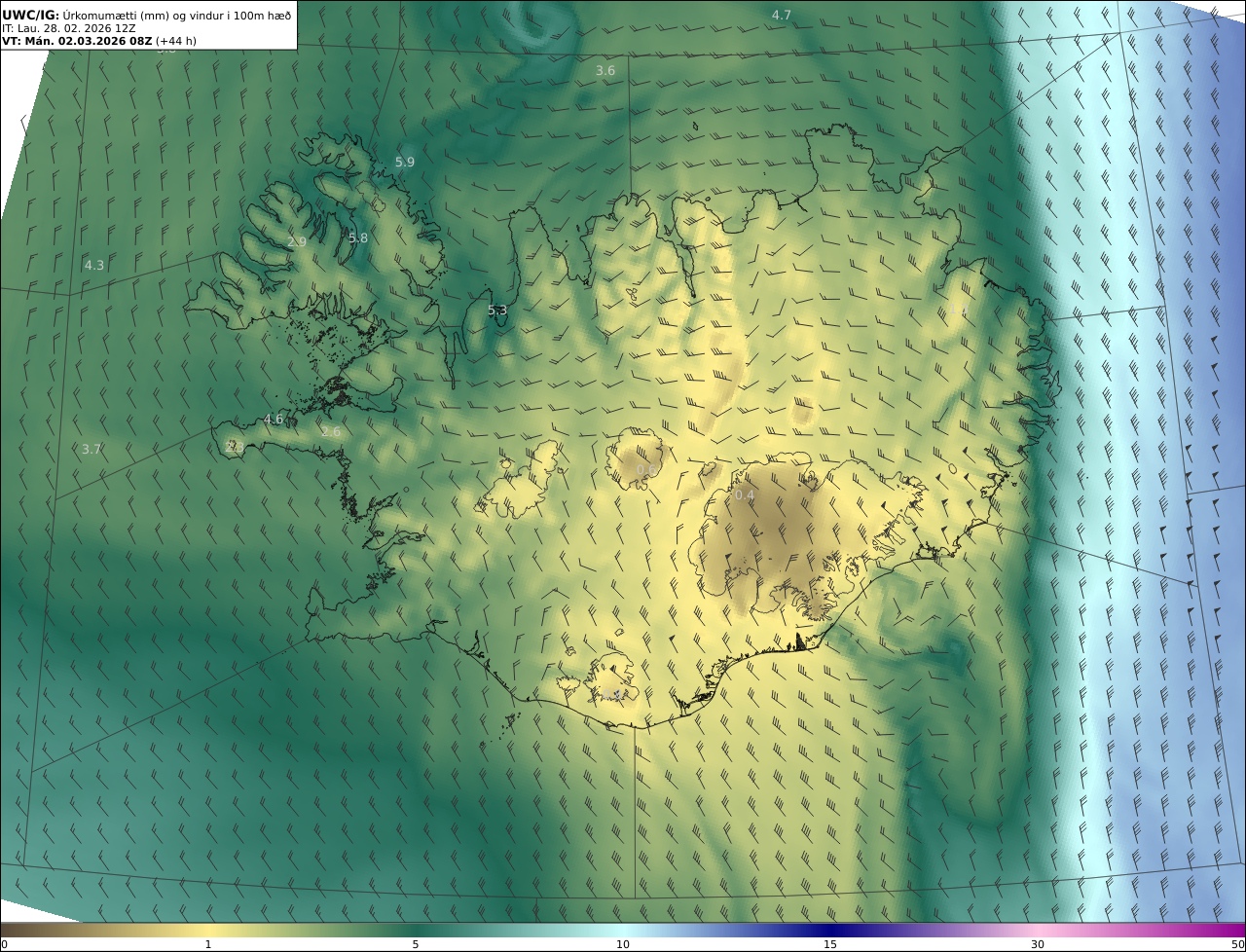The width and height of the screenshot is (1246, 952).
Task: Click the colorbar tick label 1
Action: tap(207, 944)
